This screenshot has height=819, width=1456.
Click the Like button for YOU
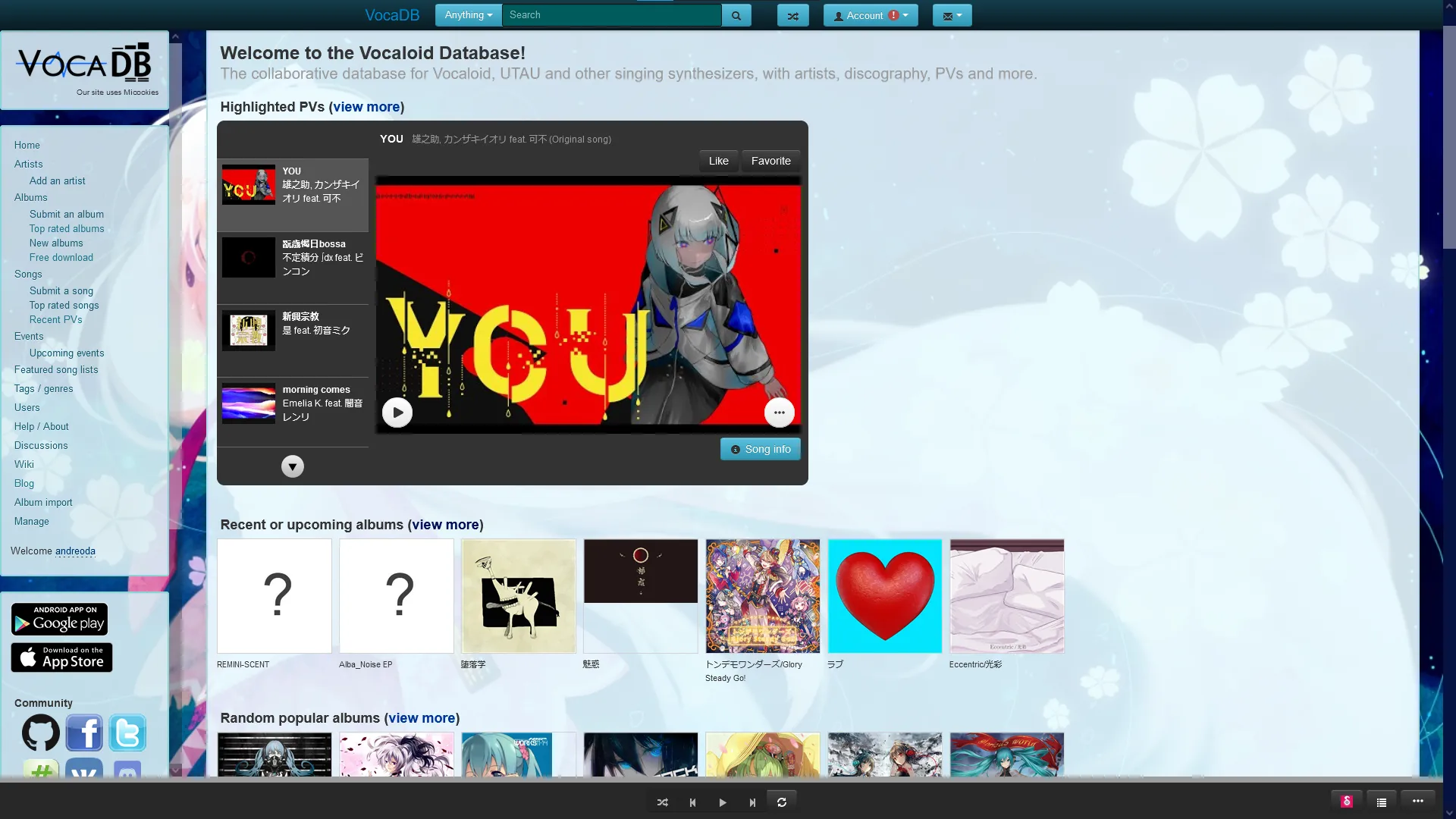pos(718,161)
